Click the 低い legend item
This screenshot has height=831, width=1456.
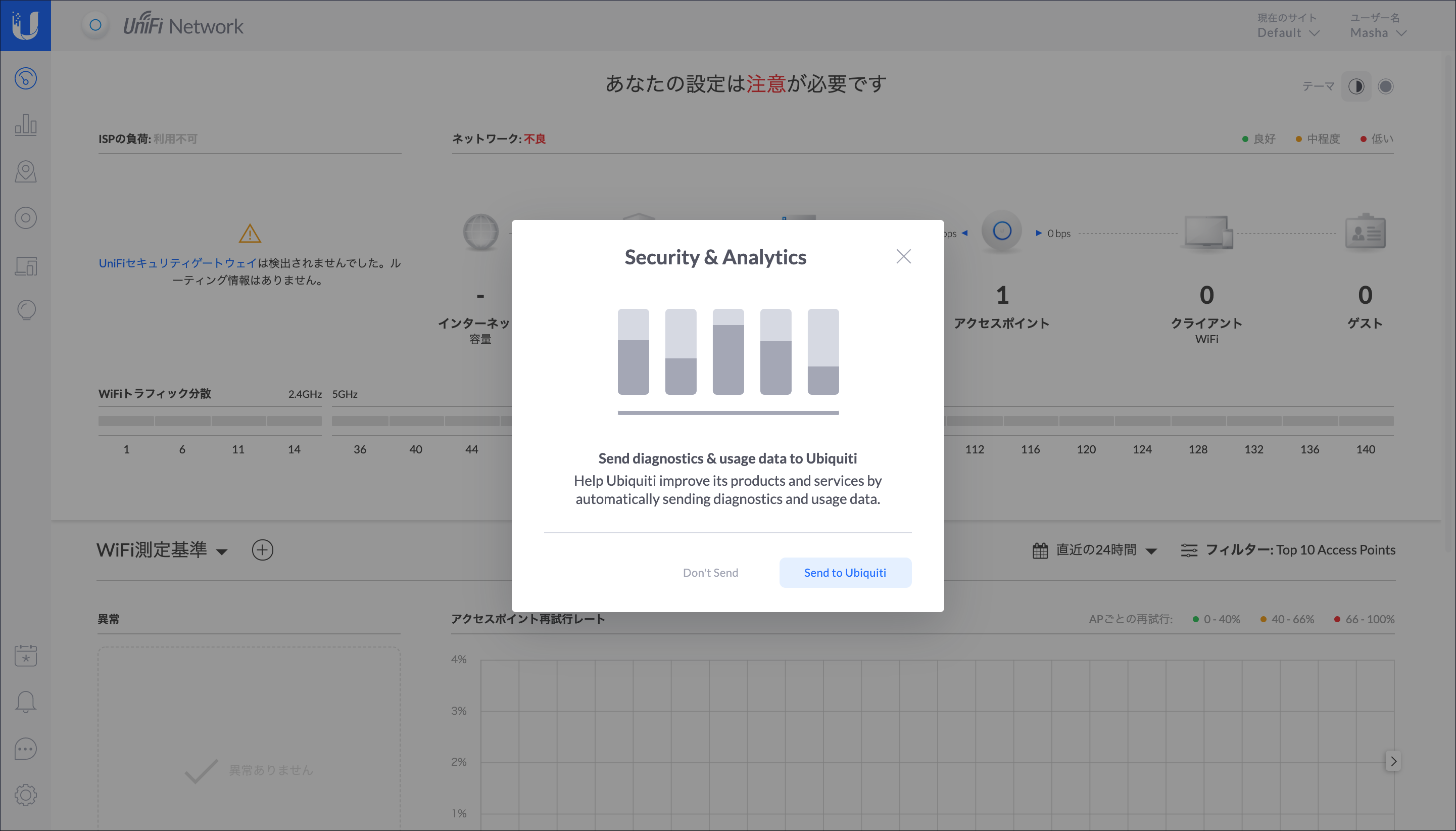1377,138
